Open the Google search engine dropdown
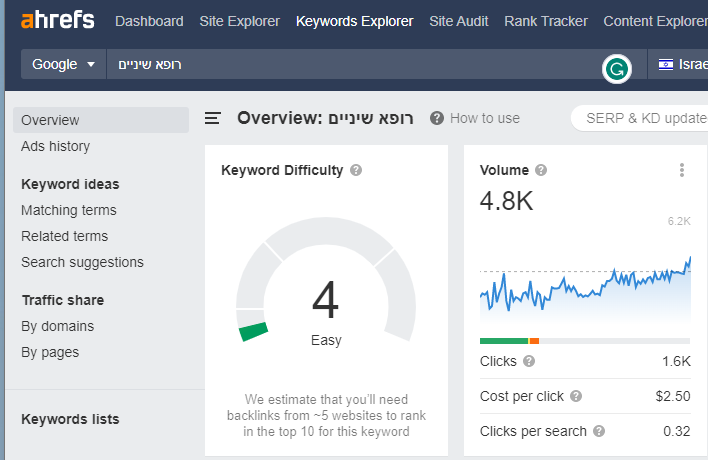This screenshot has height=460, width=708. point(63,65)
